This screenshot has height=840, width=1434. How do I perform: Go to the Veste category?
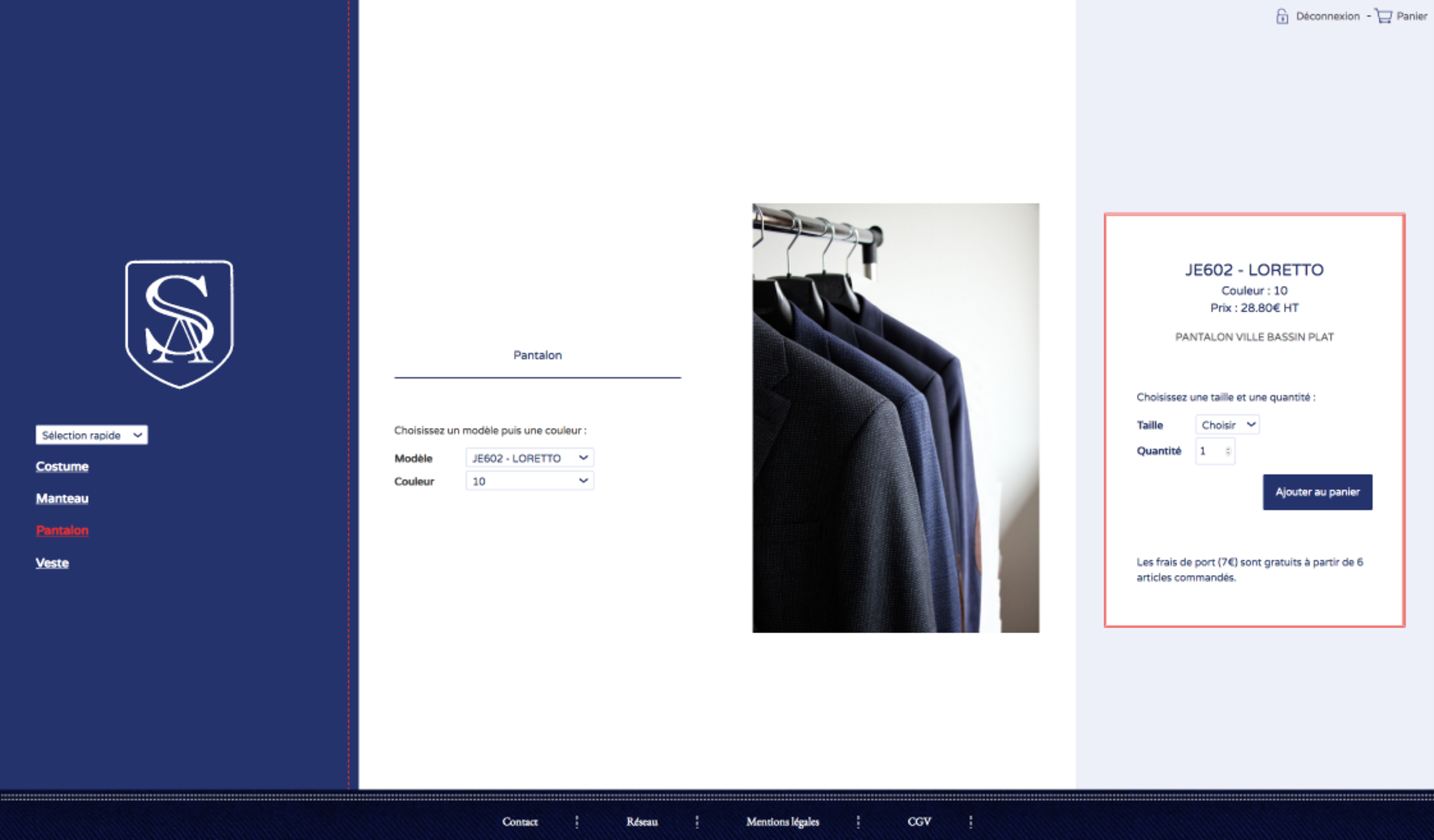(52, 563)
